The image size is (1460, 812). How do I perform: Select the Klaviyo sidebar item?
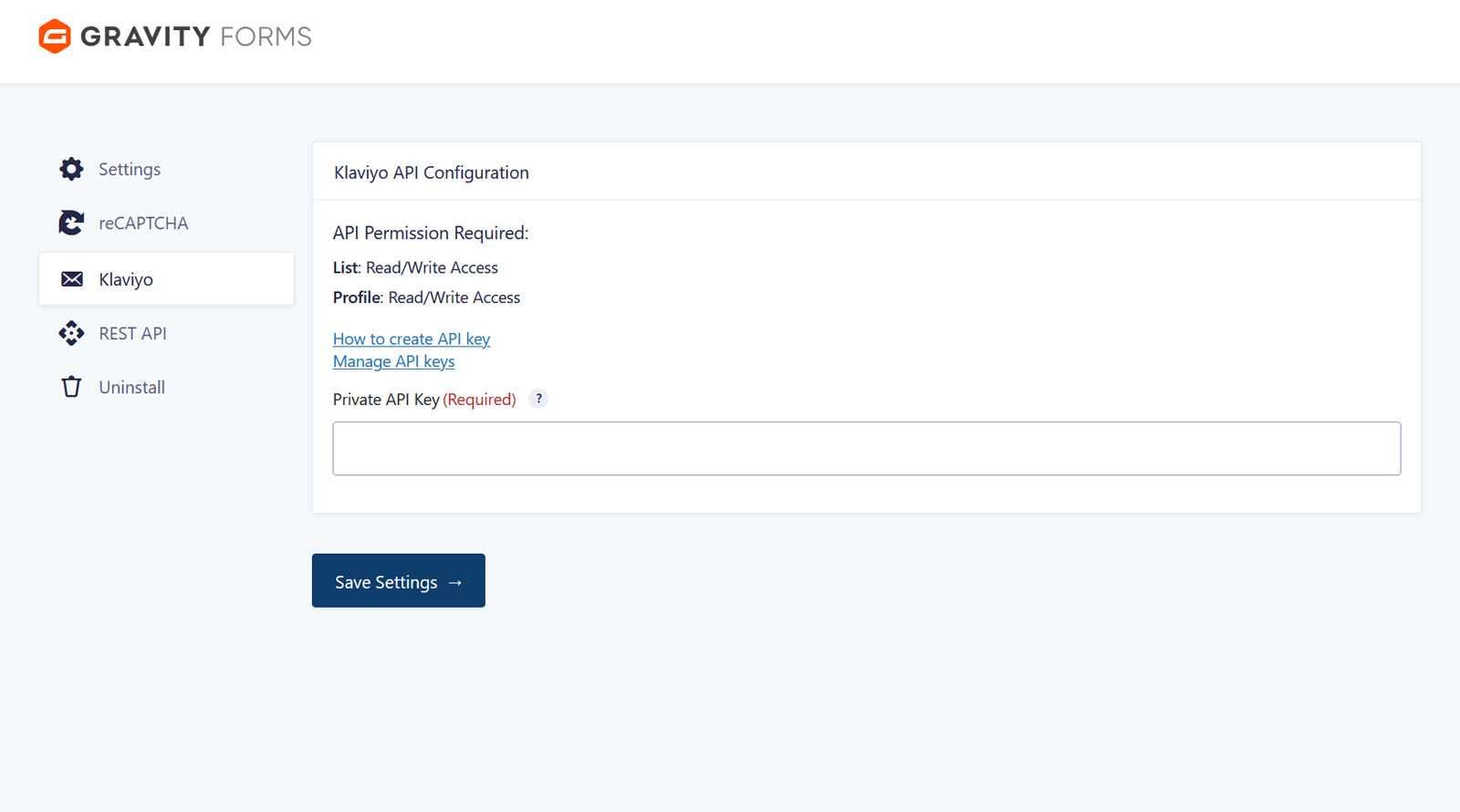(x=166, y=279)
